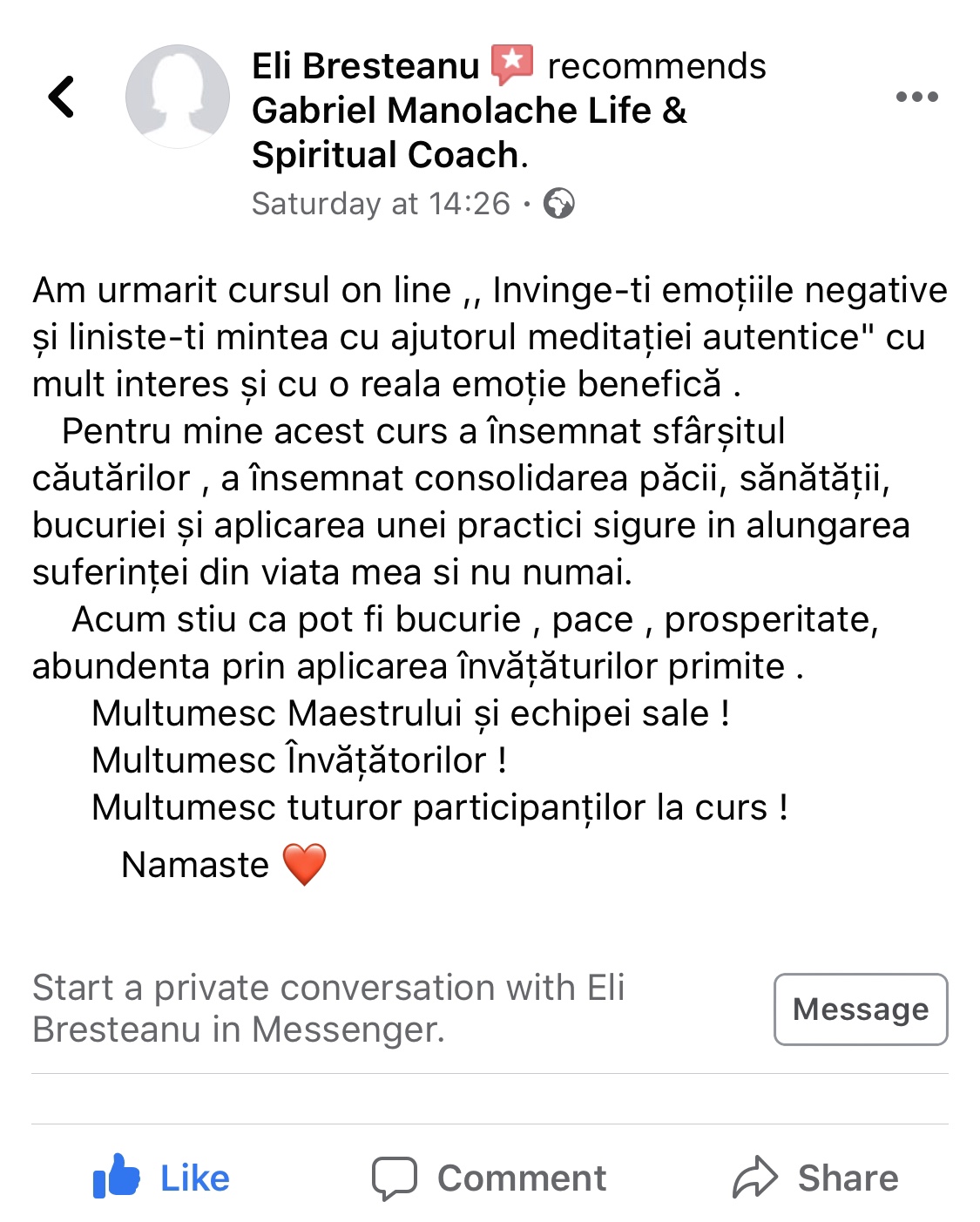Tap the back arrow
The height and width of the screenshot is (1222, 980).
(61, 96)
